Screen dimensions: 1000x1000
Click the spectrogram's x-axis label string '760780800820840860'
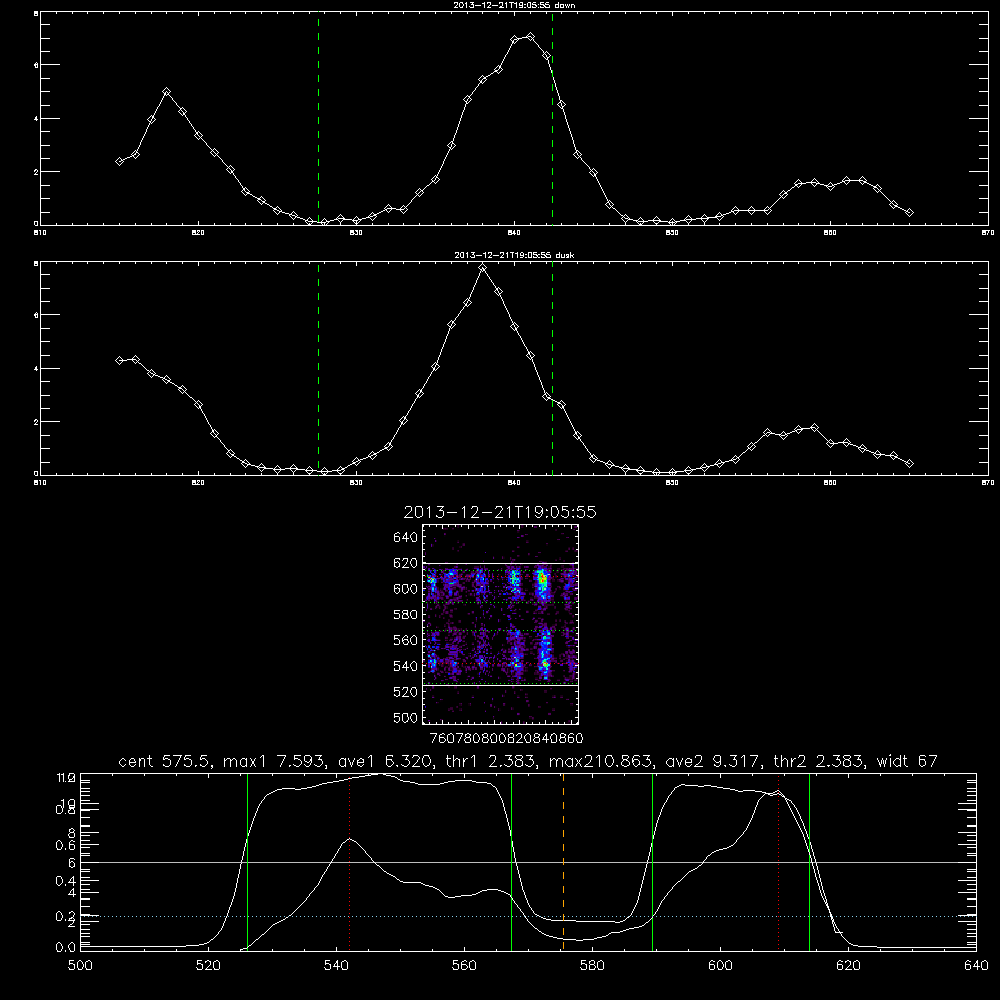coord(506,738)
